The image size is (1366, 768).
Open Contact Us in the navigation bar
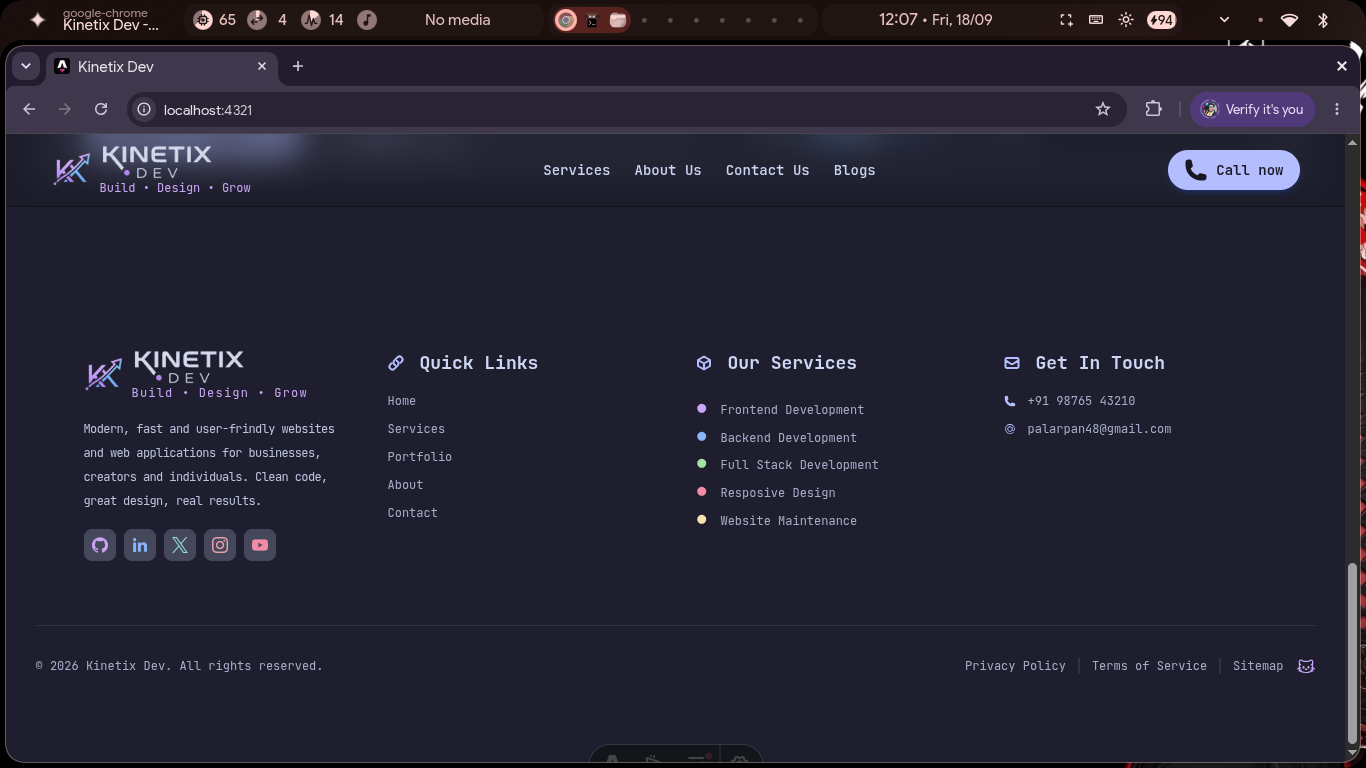[x=768, y=170]
